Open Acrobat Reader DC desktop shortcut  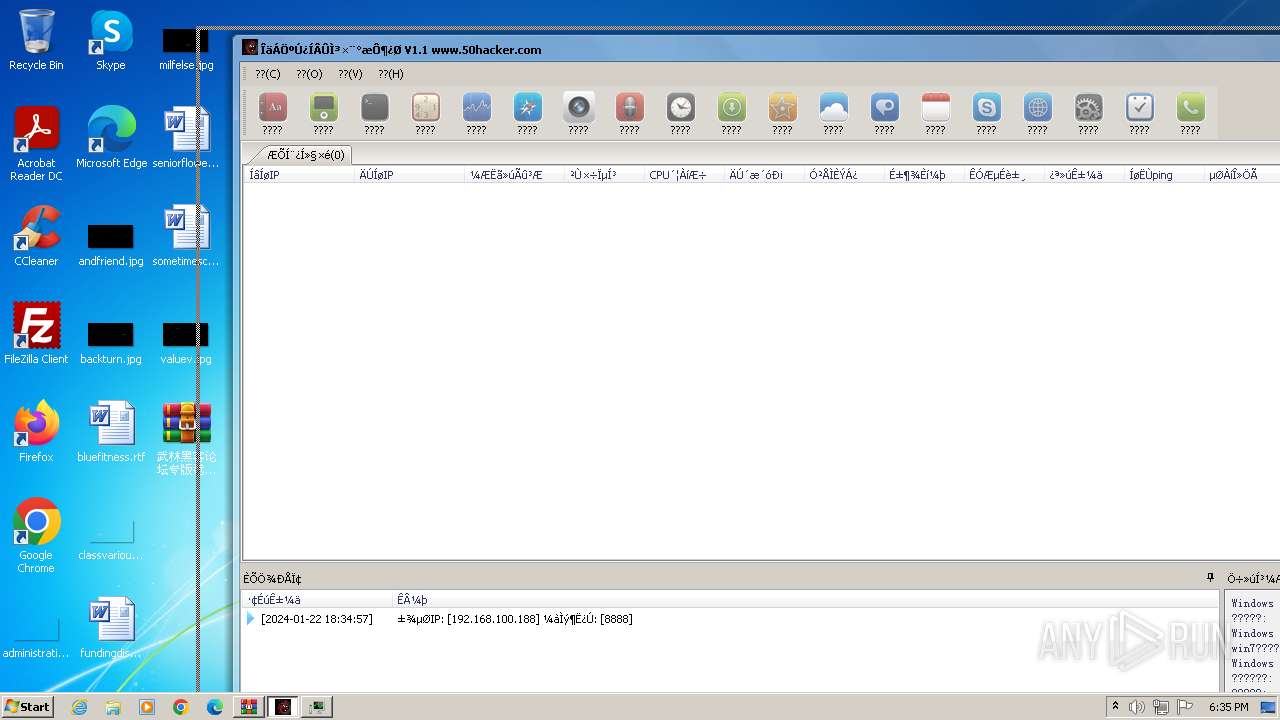(x=36, y=144)
